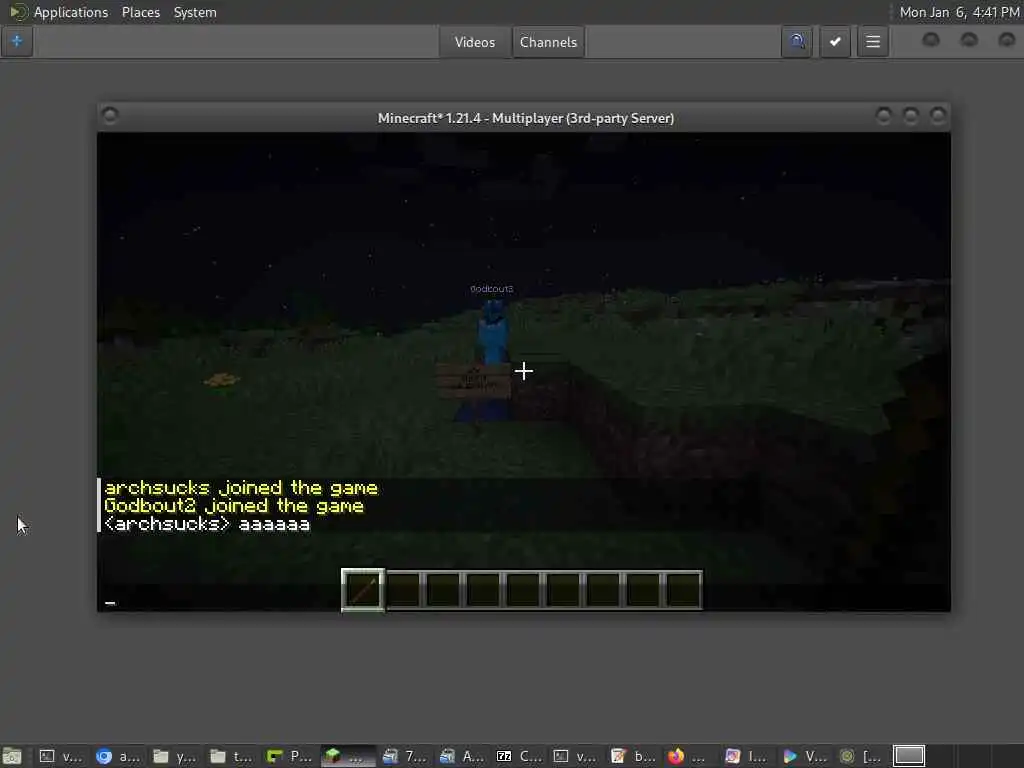Viewport: 1024px width, 768px height.
Task: Open the green 'P...' taskbar item
Action: point(289,756)
